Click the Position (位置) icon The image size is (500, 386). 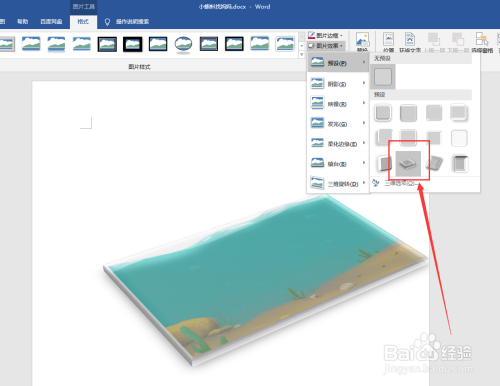[x=388, y=42]
